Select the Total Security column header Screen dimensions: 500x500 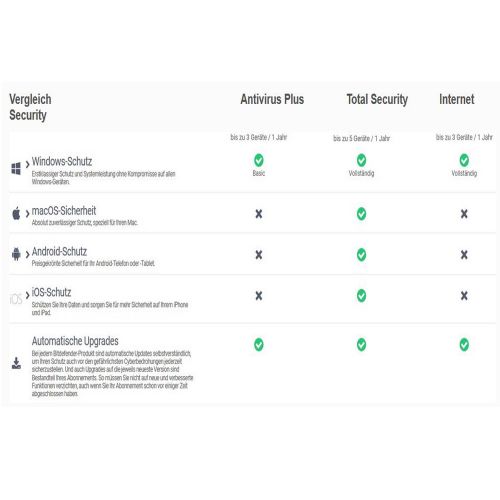377,100
